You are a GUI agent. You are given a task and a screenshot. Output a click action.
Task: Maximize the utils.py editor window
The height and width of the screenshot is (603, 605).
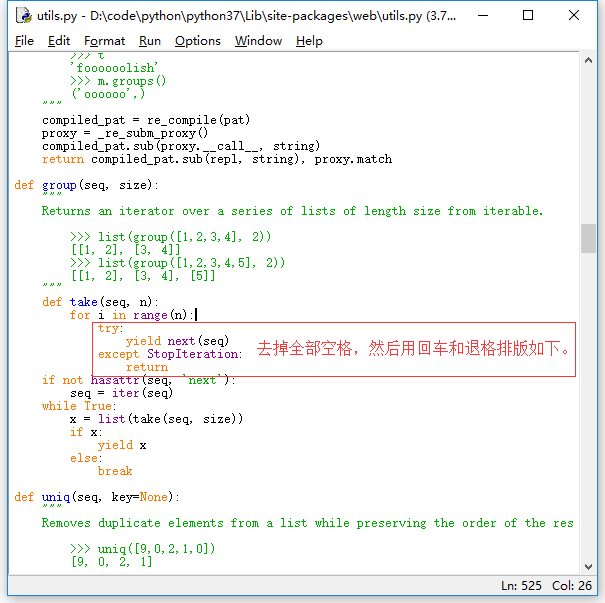528,15
